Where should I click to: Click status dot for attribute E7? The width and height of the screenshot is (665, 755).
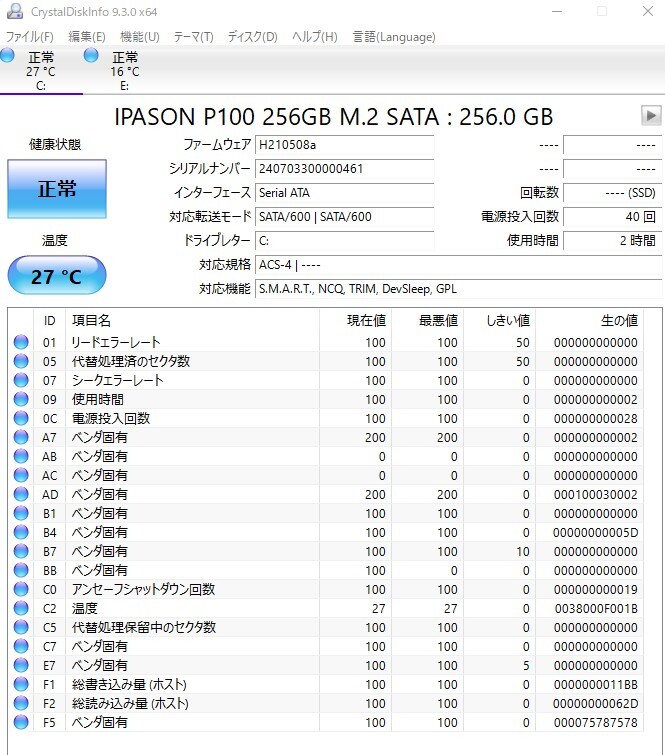21,665
